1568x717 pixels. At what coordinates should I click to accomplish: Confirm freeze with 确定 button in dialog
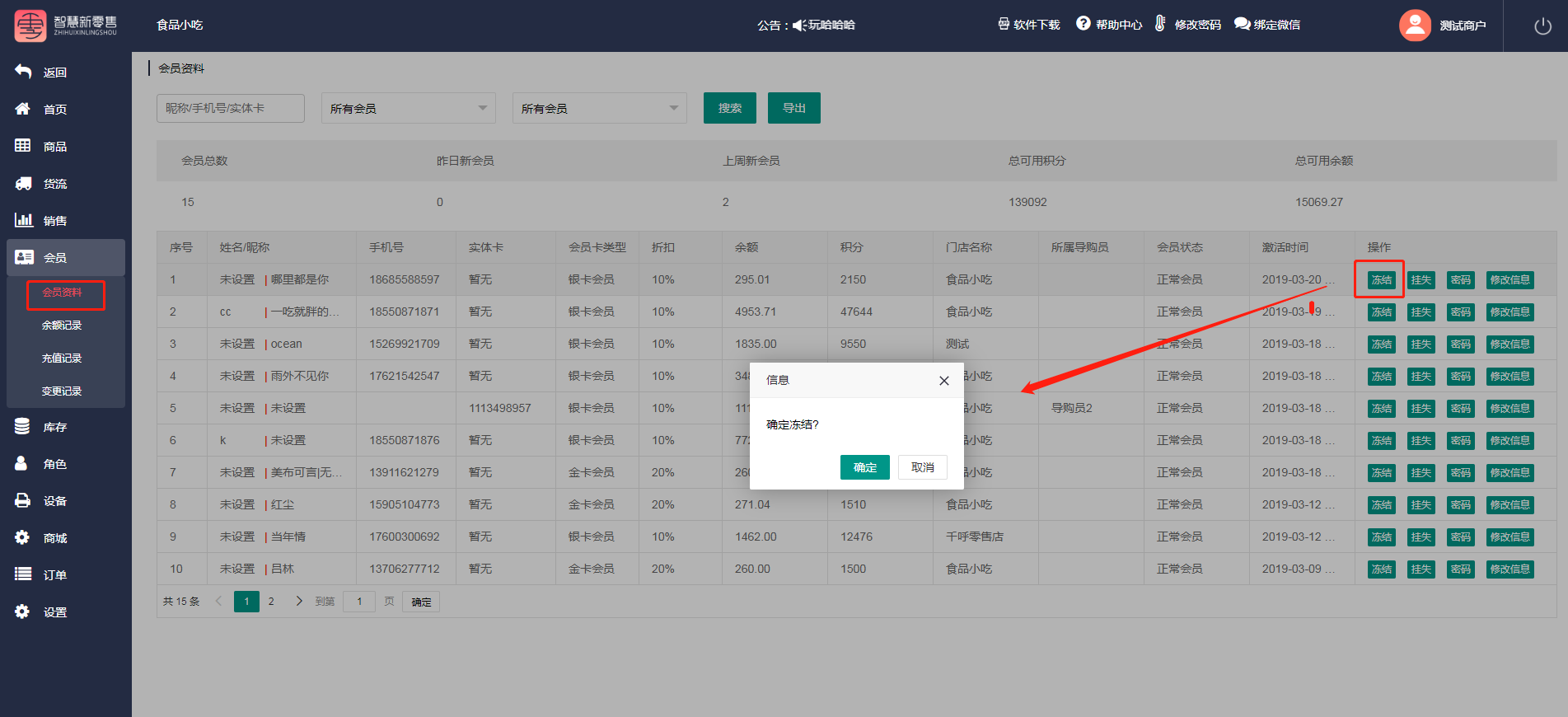[865, 467]
